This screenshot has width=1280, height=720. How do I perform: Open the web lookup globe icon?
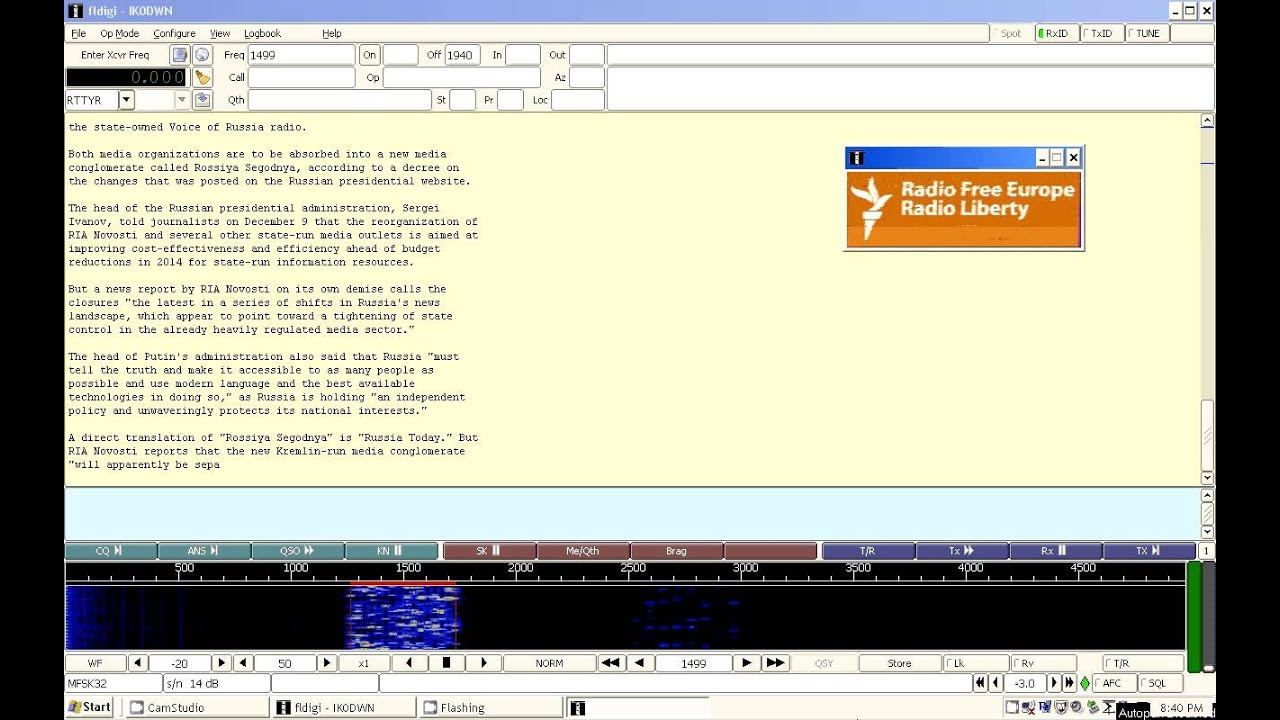click(x=202, y=55)
